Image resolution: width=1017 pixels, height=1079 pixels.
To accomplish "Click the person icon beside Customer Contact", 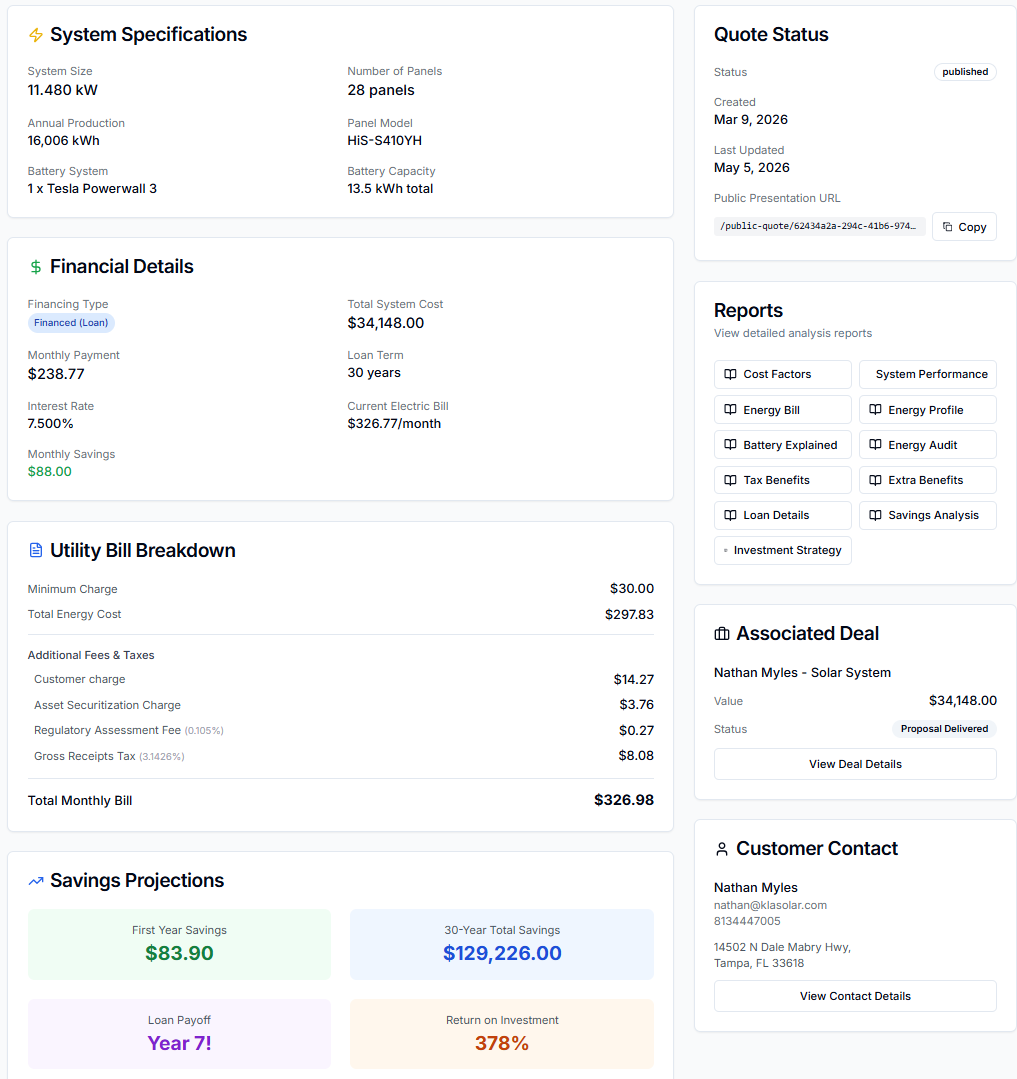I will (722, 849).
